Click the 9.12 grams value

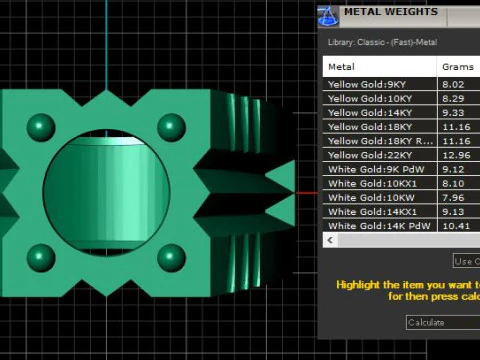[453, 169]
